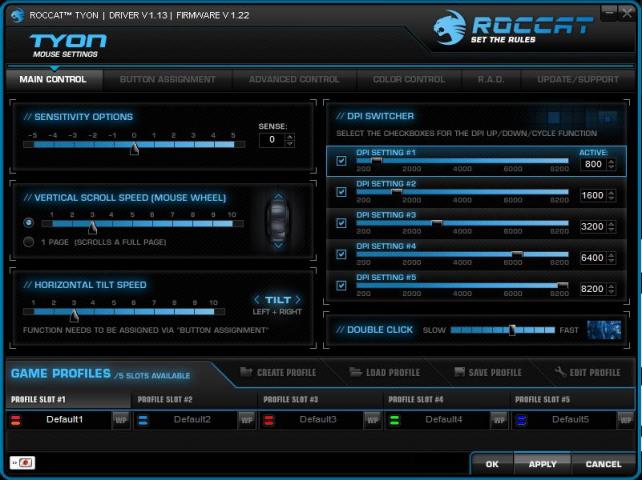The height and width of the screenshot is (480, 642).
Task: Click the SENSE value stepper arrows
Action: coord(290,140)
